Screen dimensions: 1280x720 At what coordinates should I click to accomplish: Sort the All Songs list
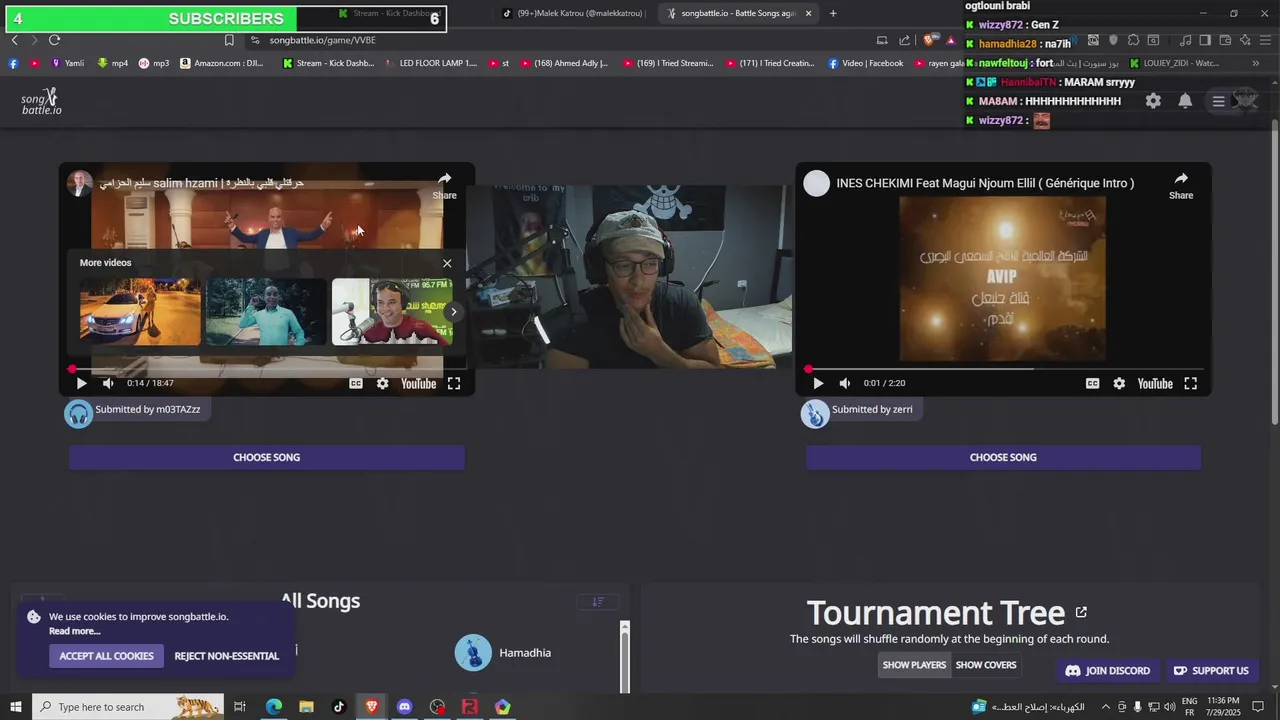point(598,601)
